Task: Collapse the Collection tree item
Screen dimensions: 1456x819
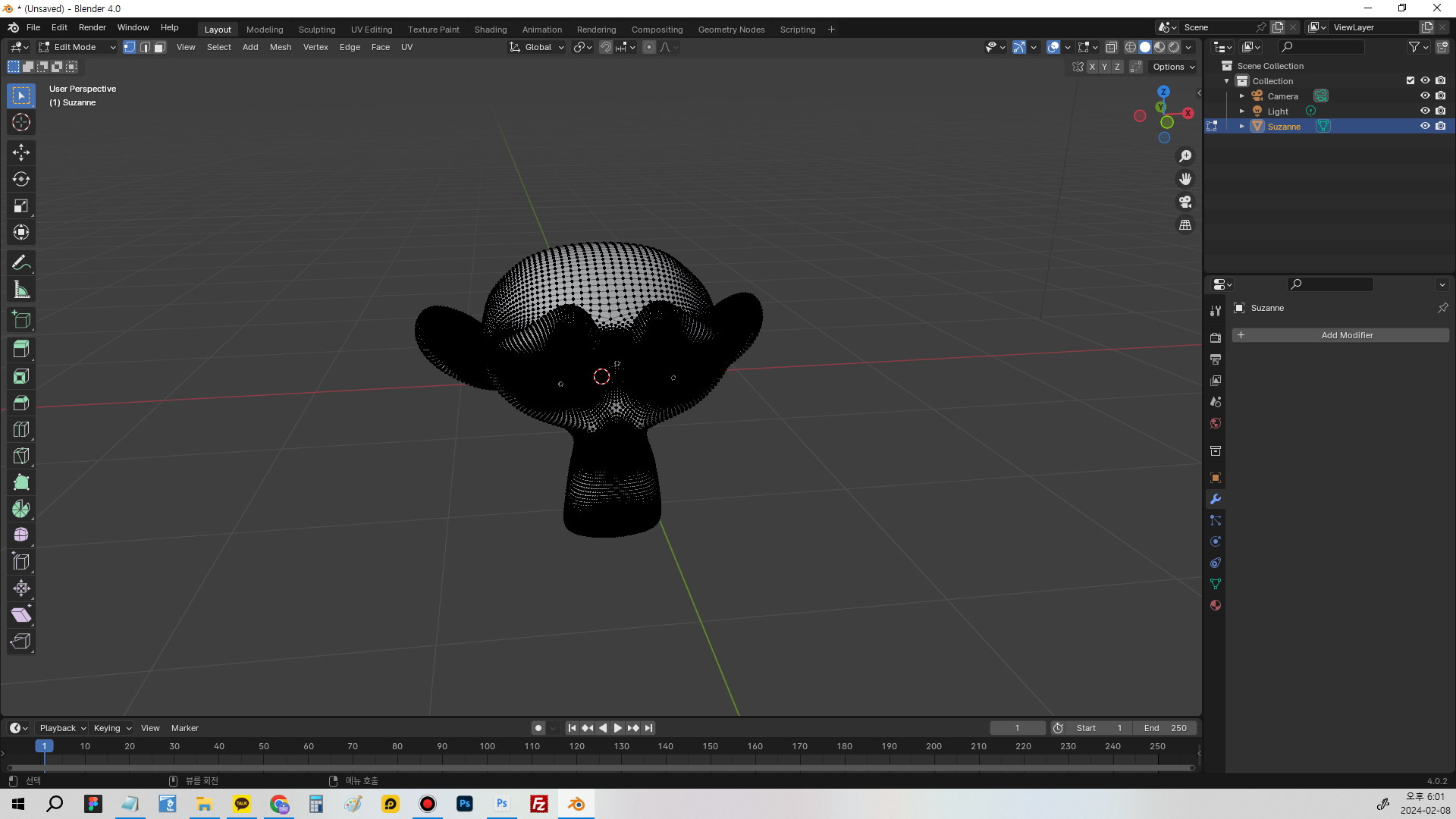Action: pyautogui.click(x=1227, y=81)
